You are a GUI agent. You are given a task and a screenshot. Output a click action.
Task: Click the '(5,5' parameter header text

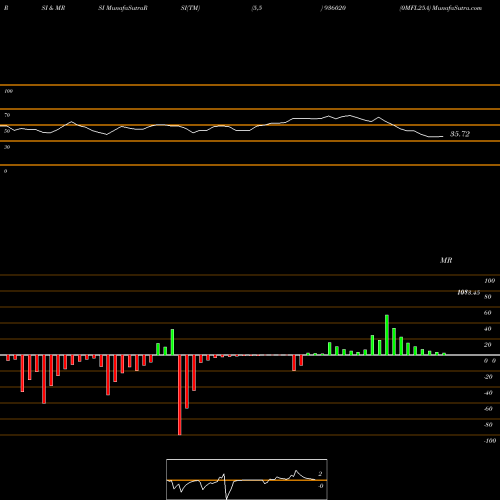257,8
